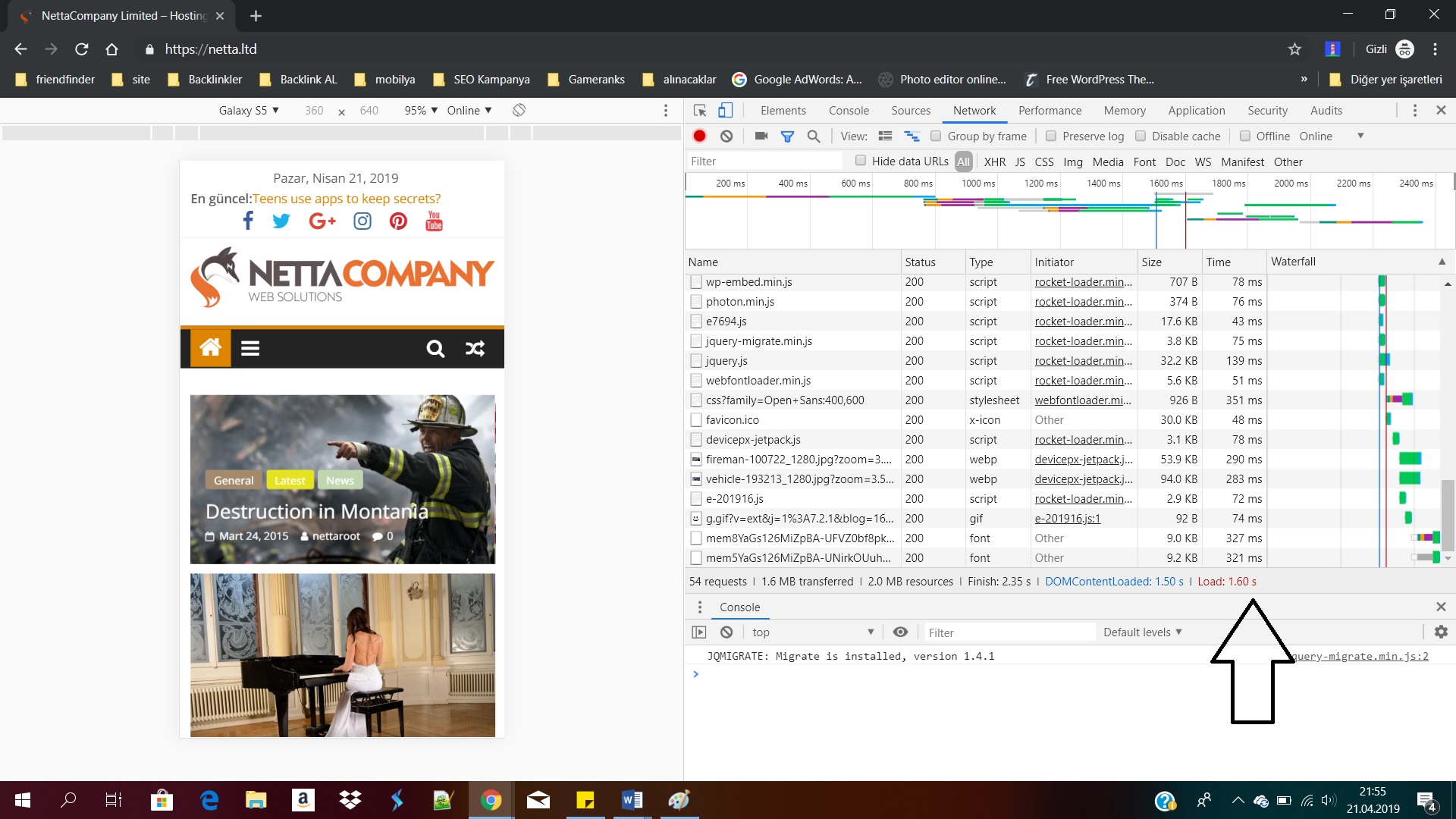1456x819 pixels.
Task: Tick the checkbox for favicon.ico row
Action: click(x=696, y=420)
